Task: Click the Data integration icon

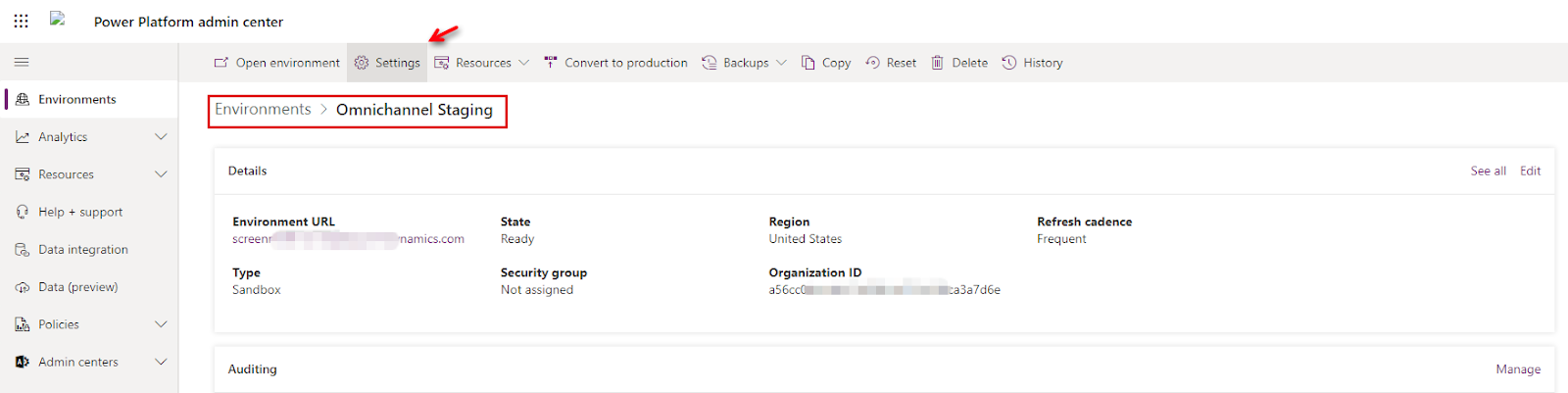Action: [23, 250]
